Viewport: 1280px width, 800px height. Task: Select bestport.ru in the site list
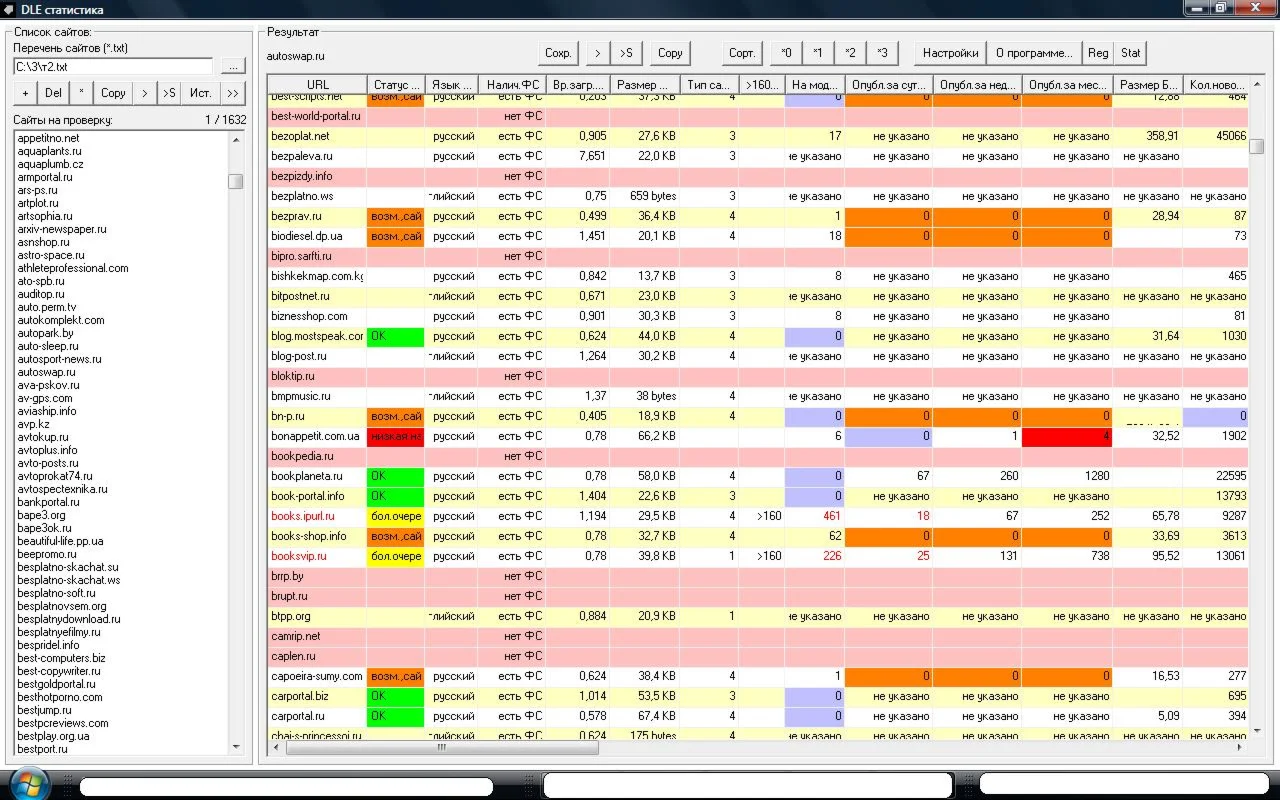tap(42, 749)
